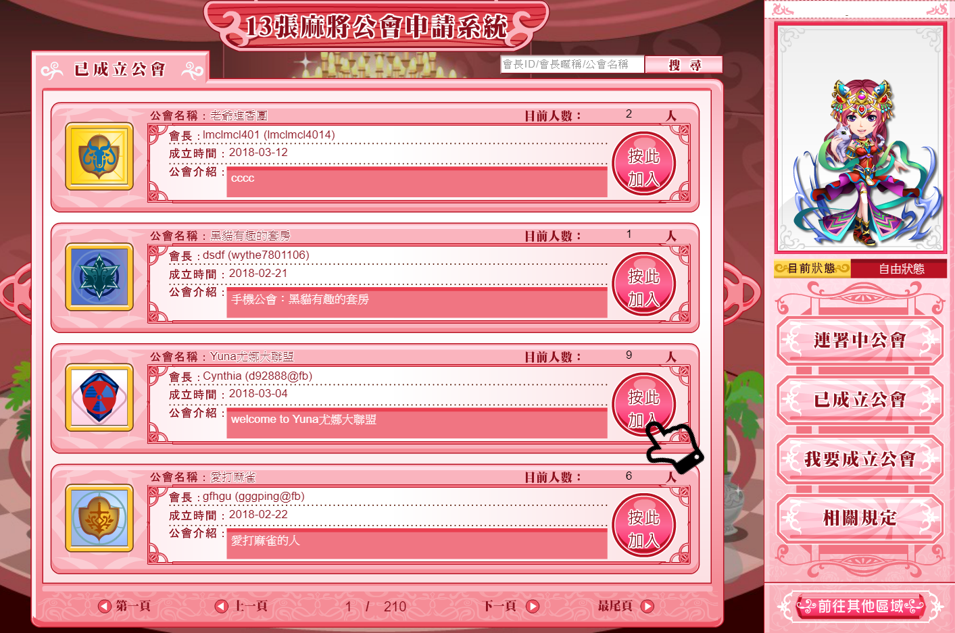This screenshot has height=633, width=955.
Task: Click the 第一頁 first page arrow
Action: click(104, 606)
